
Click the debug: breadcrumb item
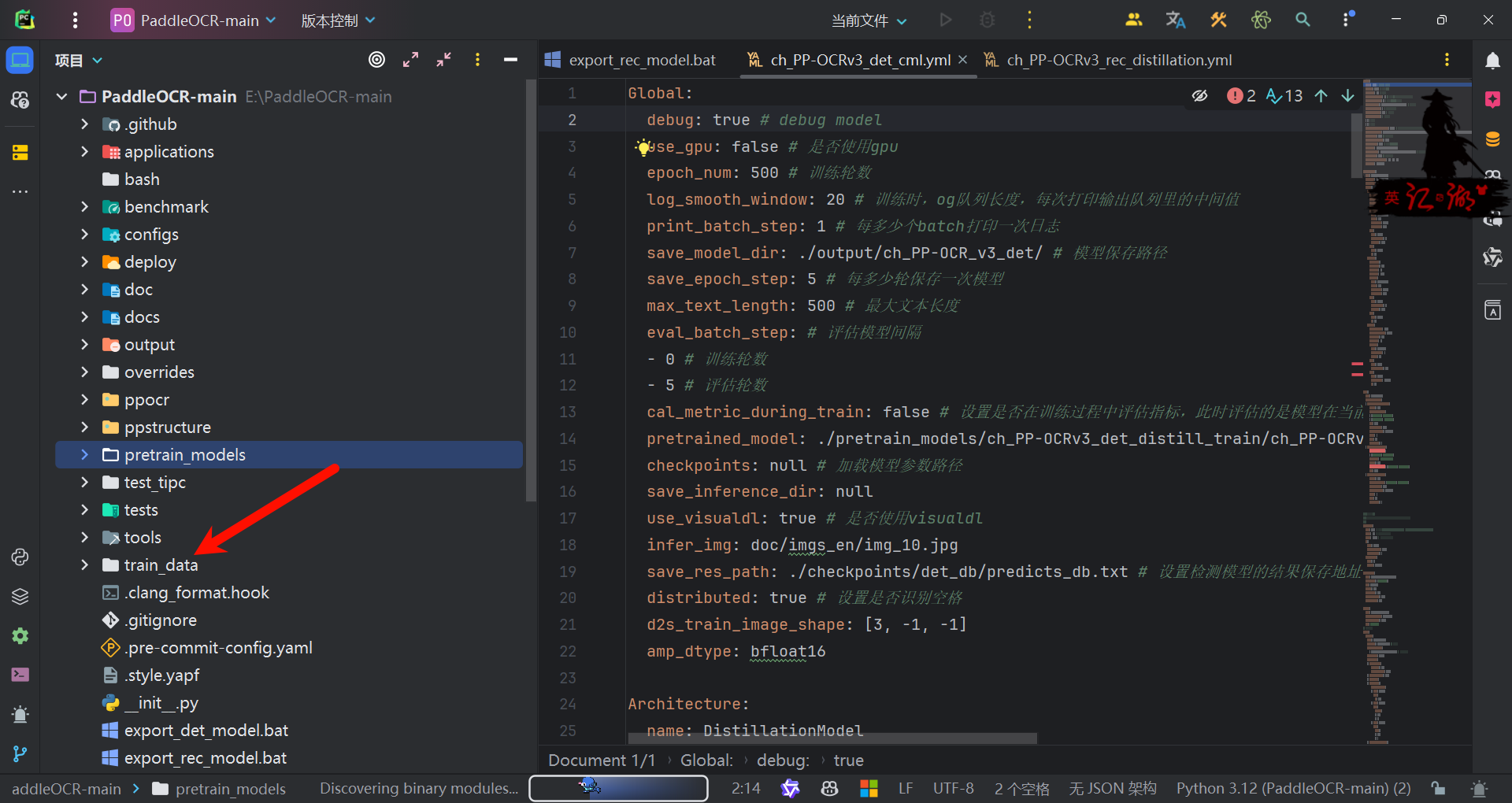(783, 760)
